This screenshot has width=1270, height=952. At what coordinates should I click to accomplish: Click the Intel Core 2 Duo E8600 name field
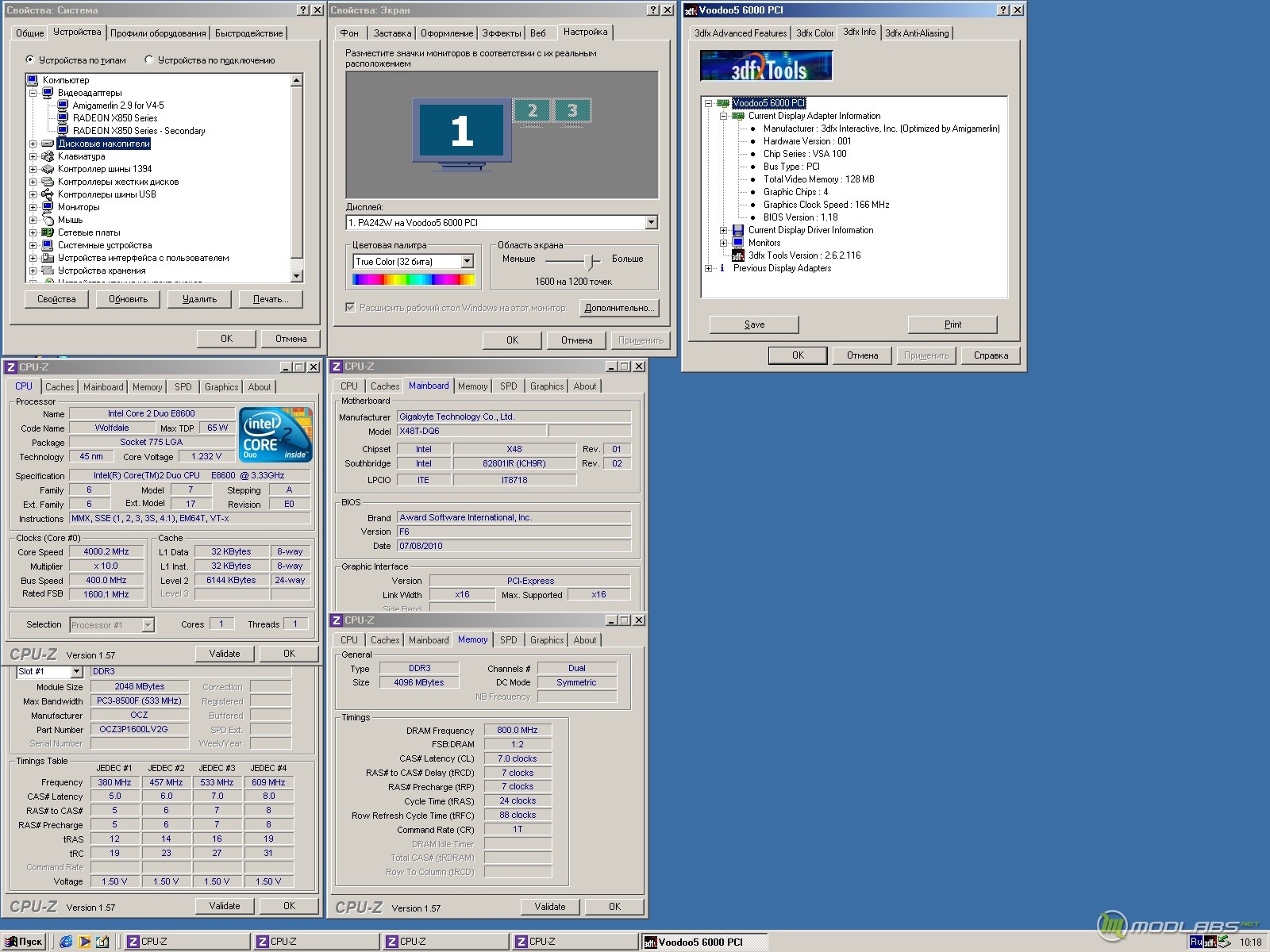click(152, 413)
